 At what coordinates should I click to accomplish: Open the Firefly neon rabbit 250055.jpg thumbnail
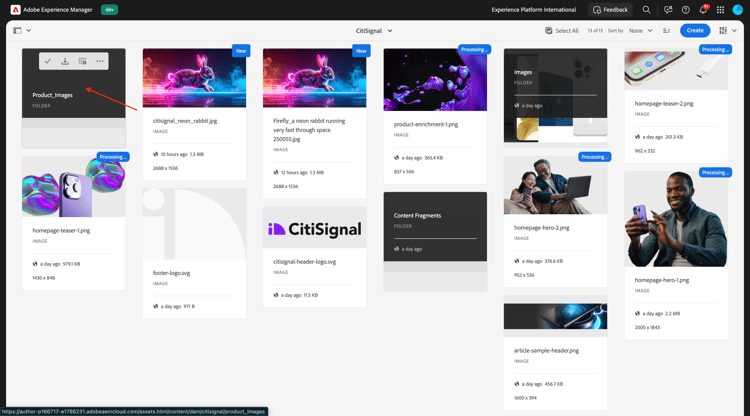pyautogui.click(x=314, y=77)
